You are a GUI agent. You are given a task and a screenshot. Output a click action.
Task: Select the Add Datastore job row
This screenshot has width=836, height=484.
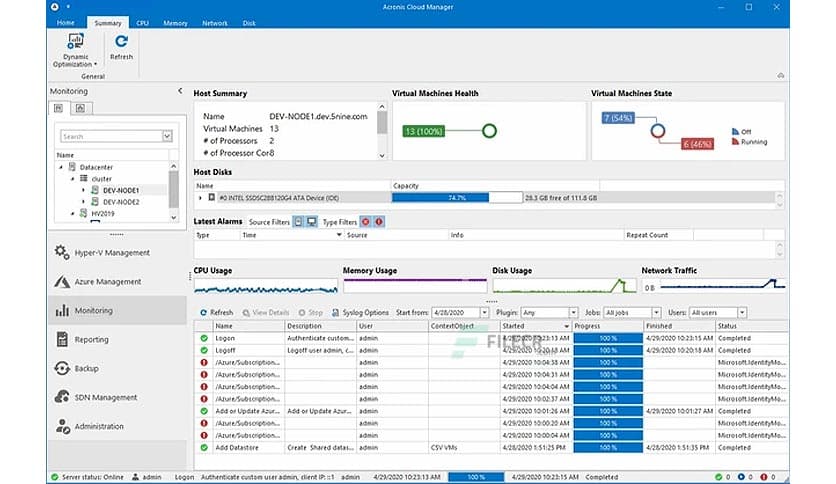pos(491,448)
